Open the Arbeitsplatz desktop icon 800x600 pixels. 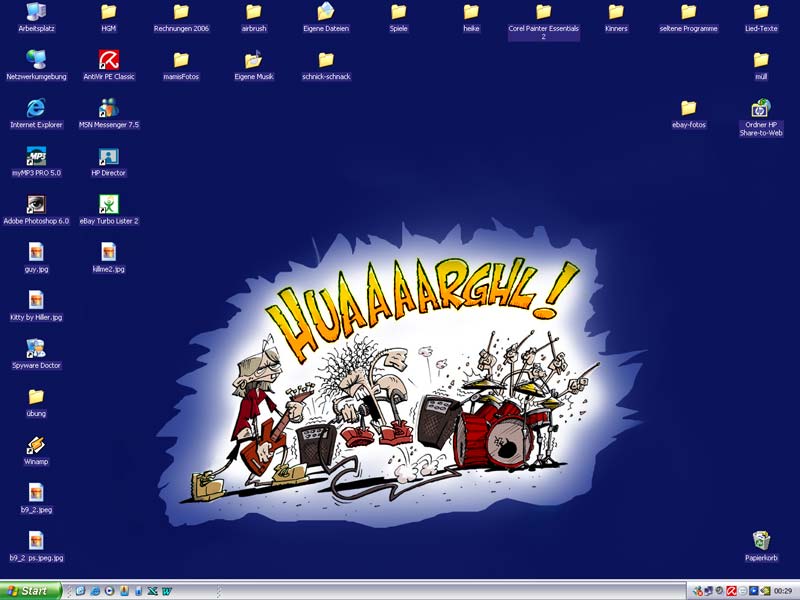(36, 13)
